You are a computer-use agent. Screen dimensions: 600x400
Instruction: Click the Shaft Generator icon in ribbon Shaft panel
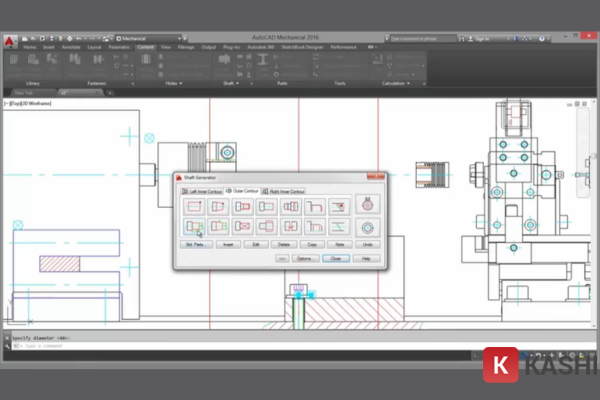coord(224,59)
